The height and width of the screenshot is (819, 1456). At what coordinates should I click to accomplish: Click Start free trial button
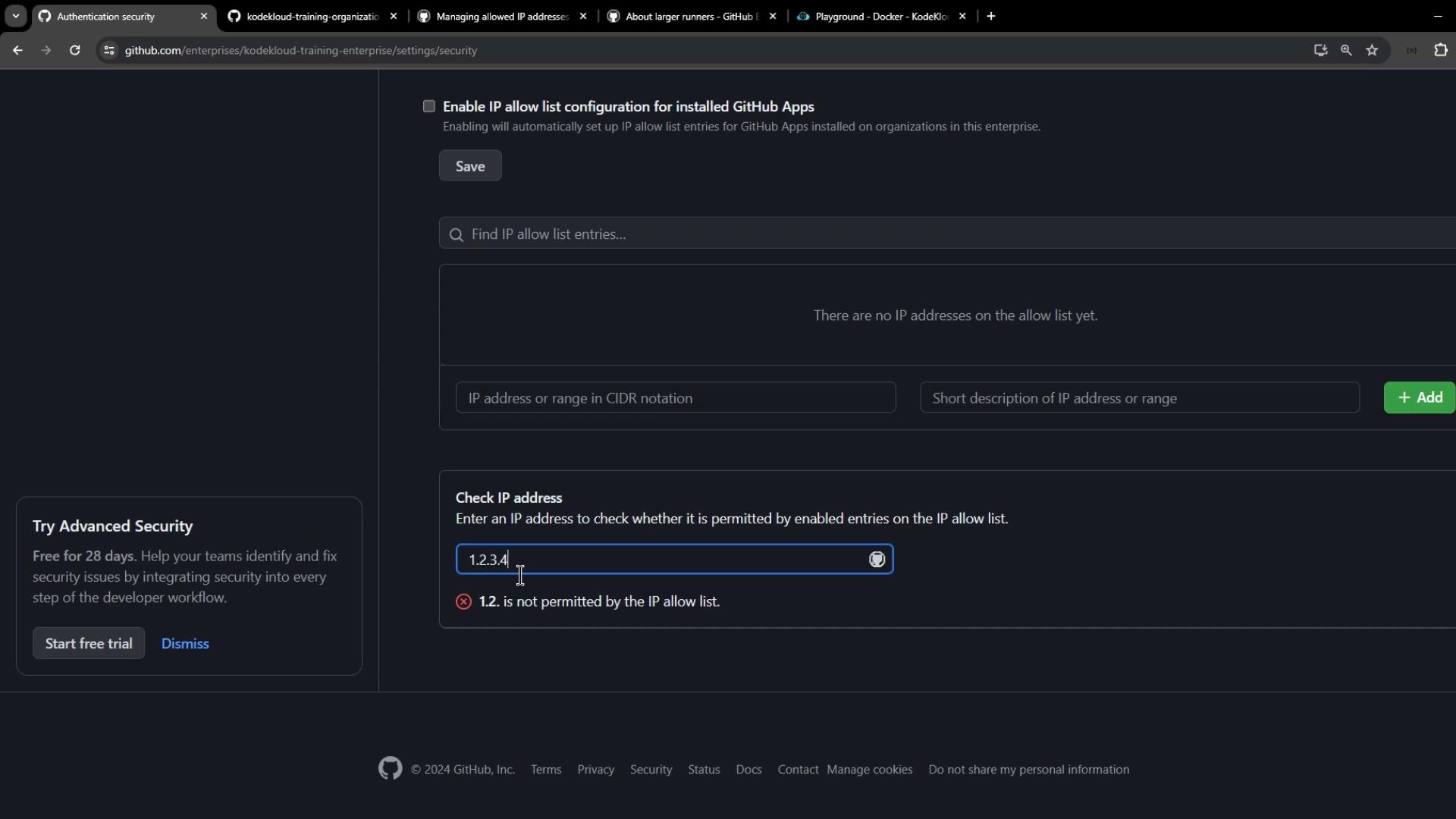pos(89,643)
